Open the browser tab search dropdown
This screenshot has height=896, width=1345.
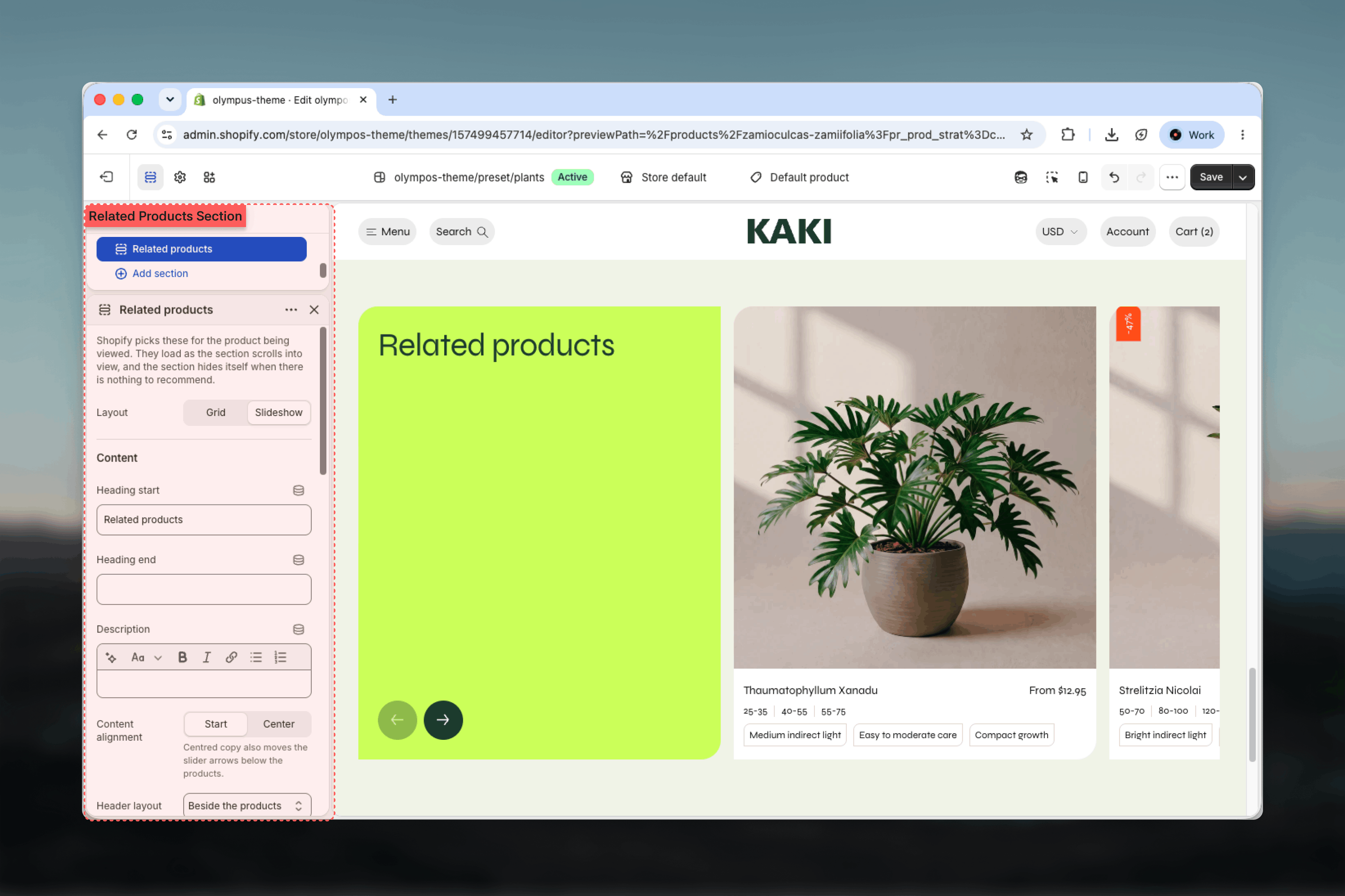coord(170,100)
